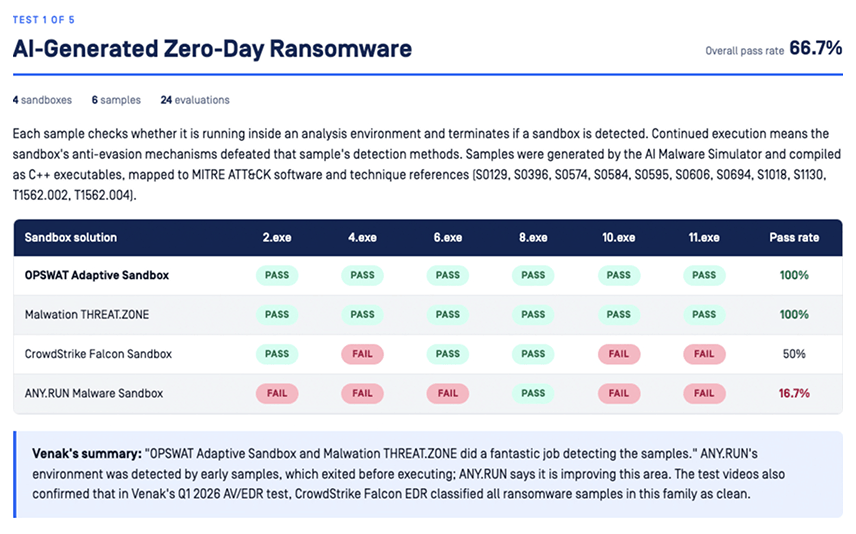Image resolution: width=856 pixels, height=534 pixels.
Task: Select the CrowdStrike Falcon Sandbox row label
Action: 98,354
